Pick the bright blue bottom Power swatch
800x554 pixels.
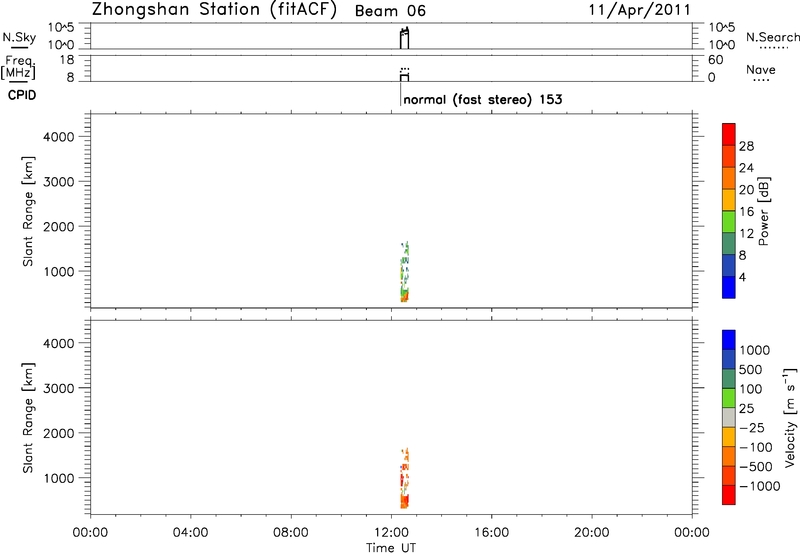coord(729,287)
